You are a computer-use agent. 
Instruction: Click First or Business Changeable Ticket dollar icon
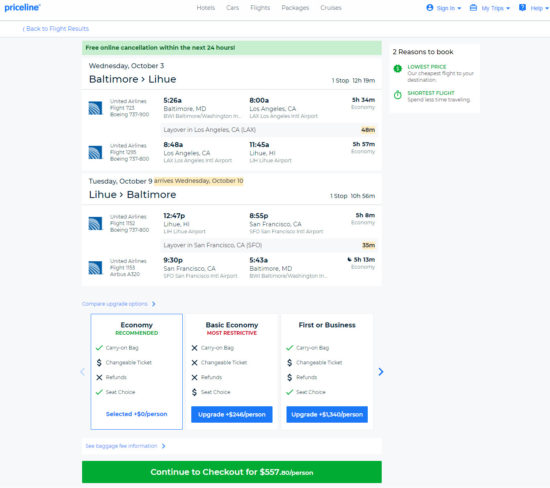[290, 362]
